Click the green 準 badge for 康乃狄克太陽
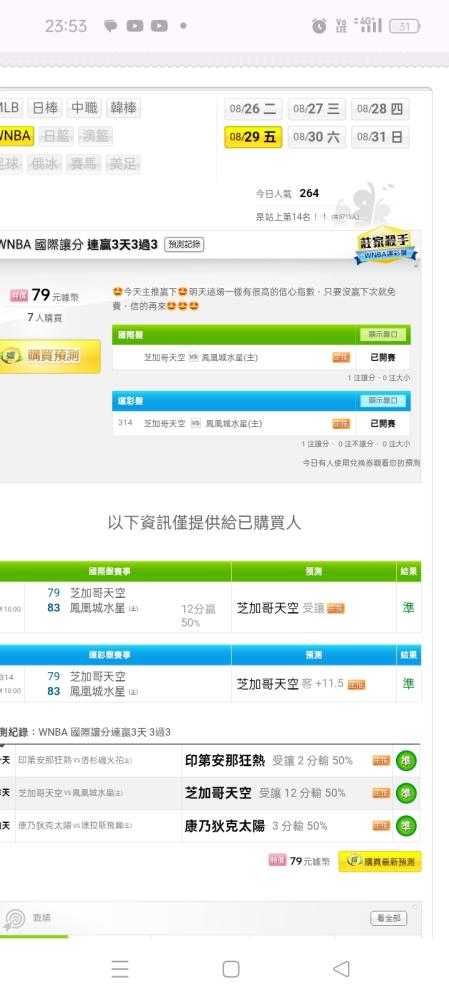 click(x=406, y=825)
